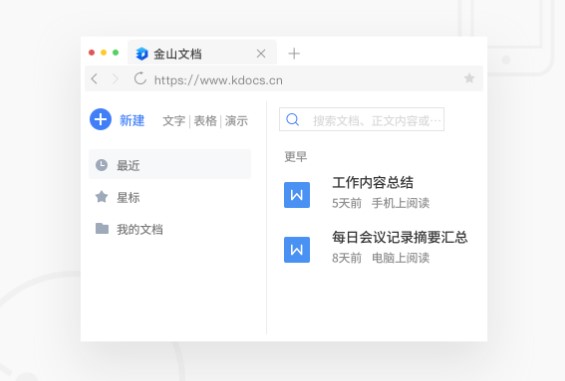The width and height of the screenshot is (565, 381).
Task: Click the red close window dot
Action: [92, 53]
